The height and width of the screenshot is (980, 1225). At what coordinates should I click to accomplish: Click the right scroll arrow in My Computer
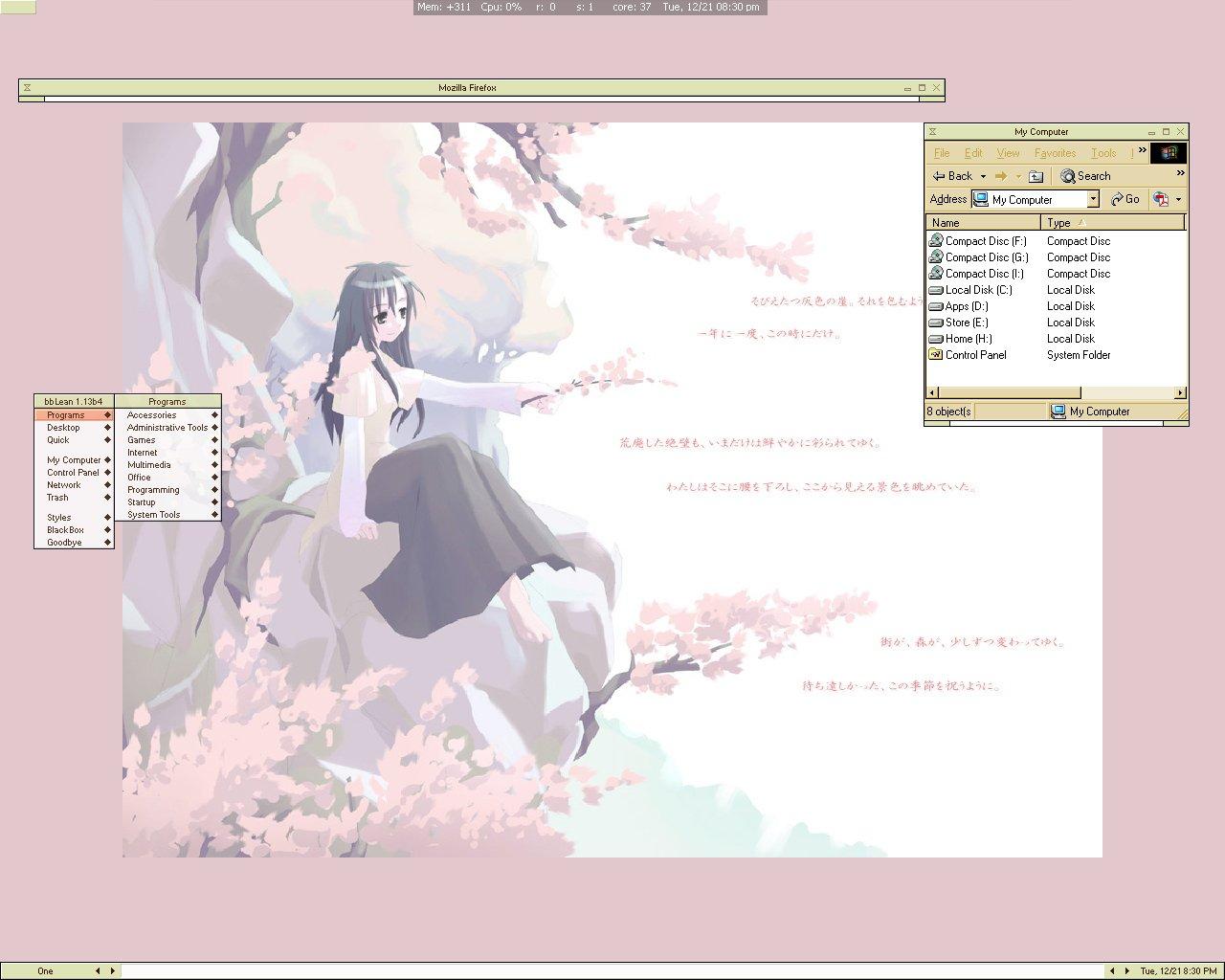(1179, 392)
